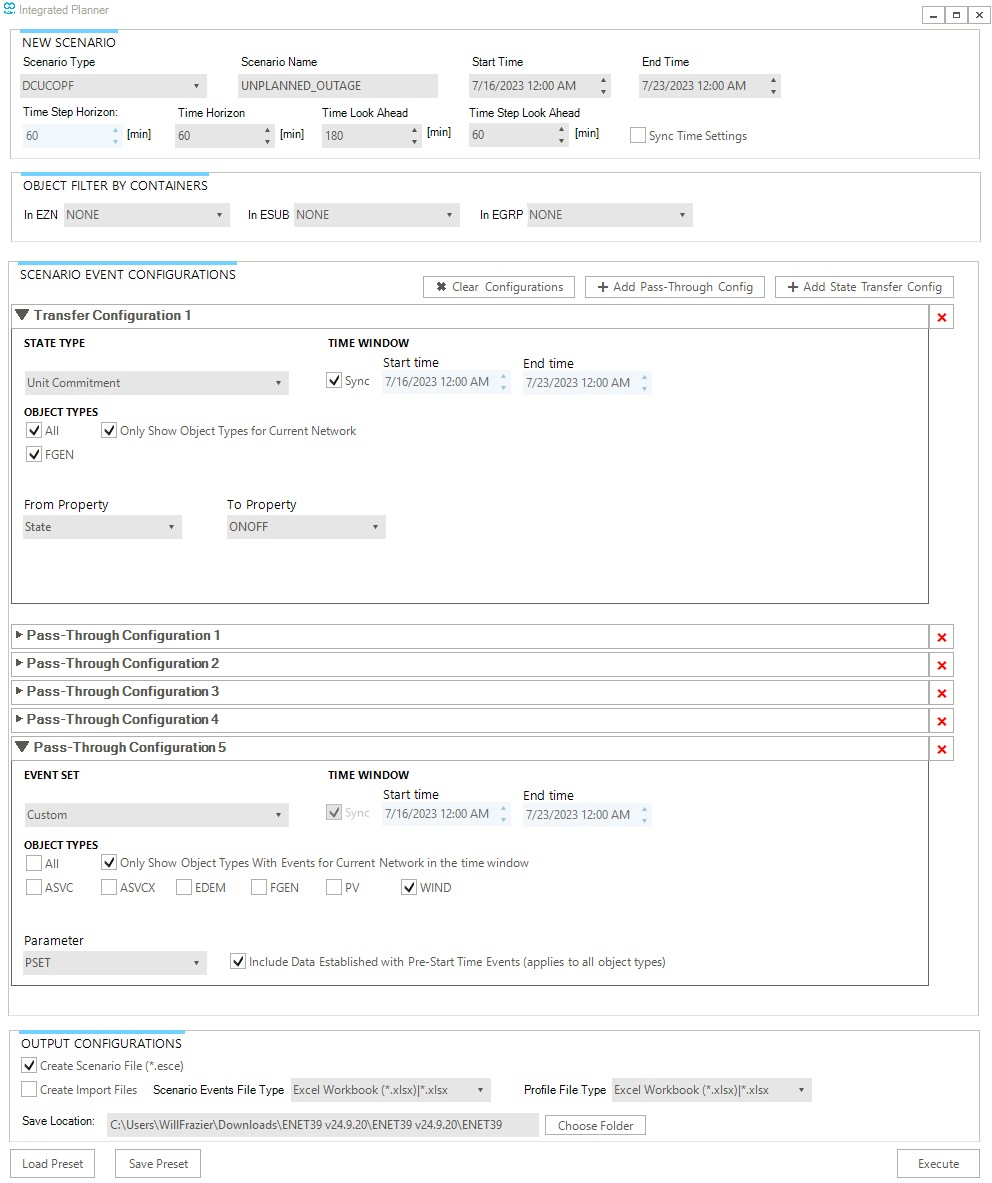Uncheck the WIND object type

tap(409, 887)
